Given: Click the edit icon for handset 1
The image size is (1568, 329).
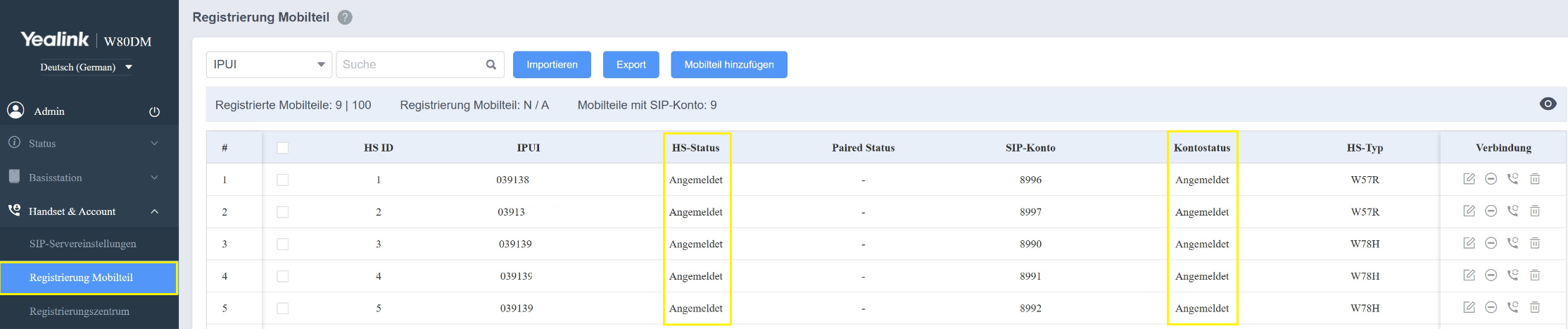Looking at the screenshot, I should click(x=1469, y=179).
